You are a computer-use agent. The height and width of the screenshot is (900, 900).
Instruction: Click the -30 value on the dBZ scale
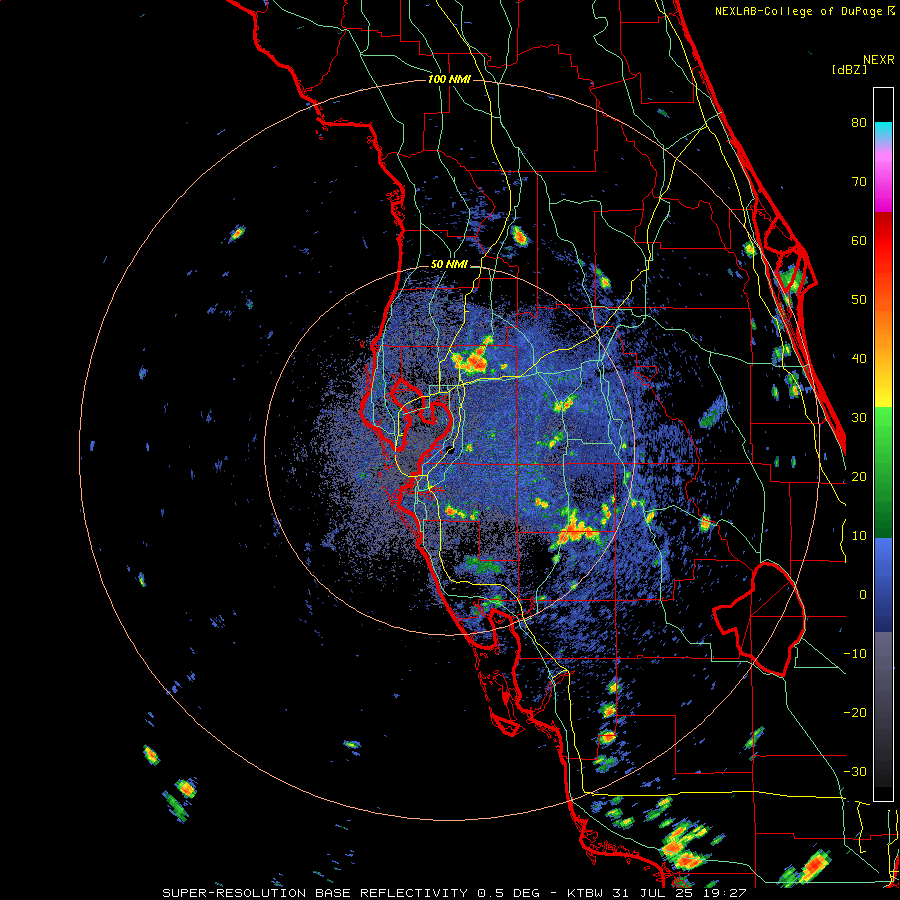(855, 772)
